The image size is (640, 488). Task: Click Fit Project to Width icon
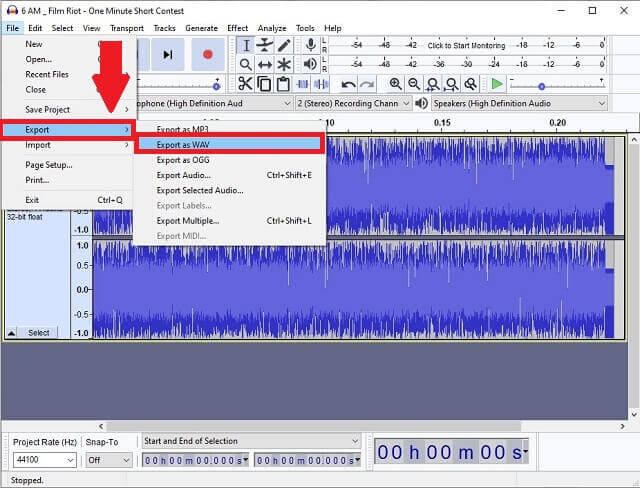click(451, 84)
